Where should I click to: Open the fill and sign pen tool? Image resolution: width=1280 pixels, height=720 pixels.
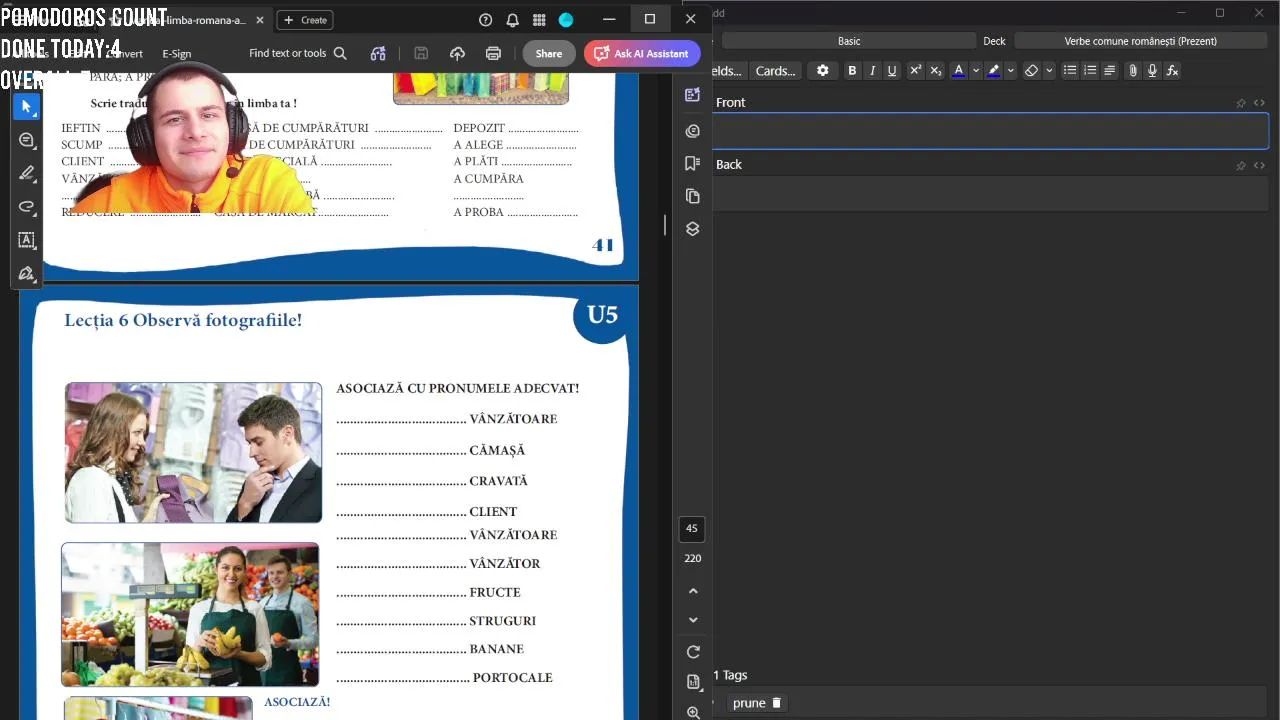27,273
